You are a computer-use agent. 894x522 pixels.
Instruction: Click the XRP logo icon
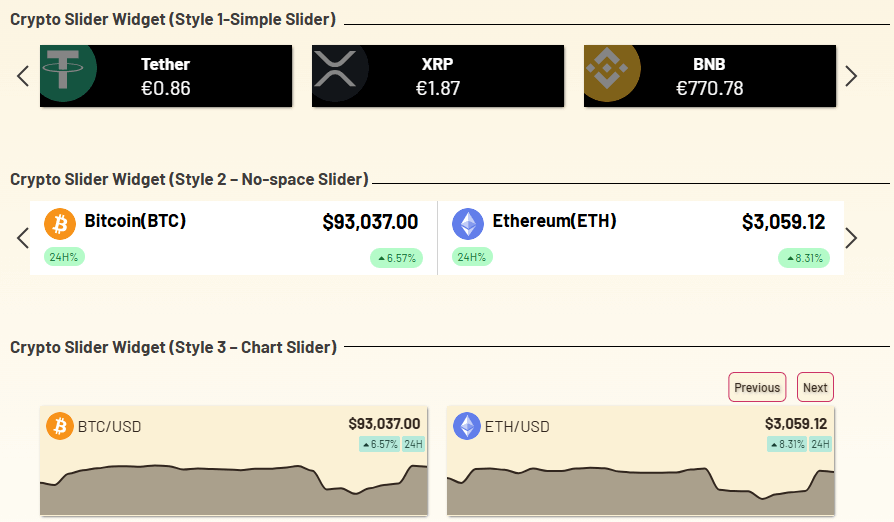click(341, 76)
